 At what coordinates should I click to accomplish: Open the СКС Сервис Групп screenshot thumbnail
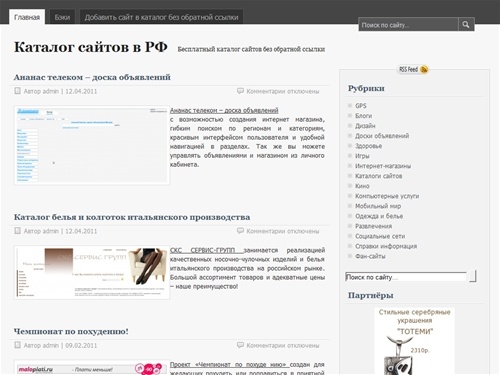[x=92, y=272]
